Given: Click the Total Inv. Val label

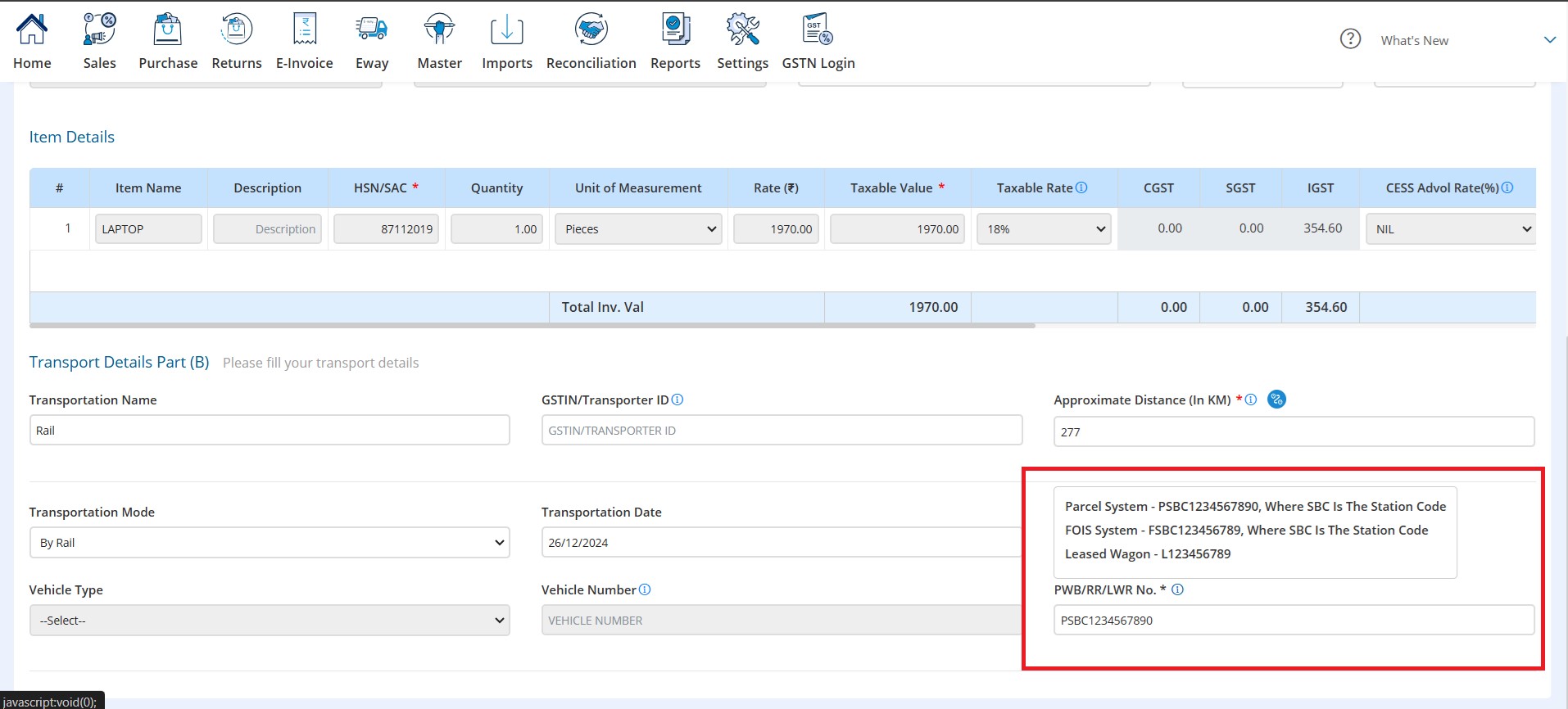Looking at the screenshot, I should (602, 307).
